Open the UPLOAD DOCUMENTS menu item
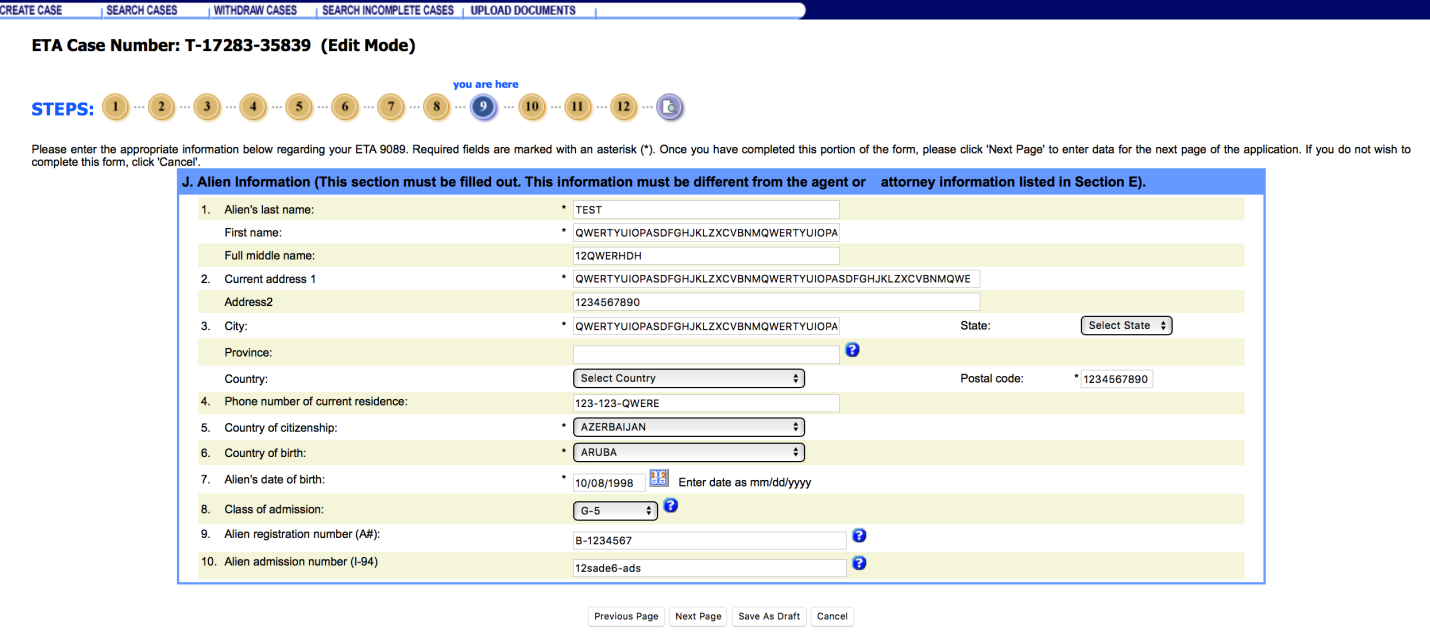The image size is (1430, 635). point(523,10)
